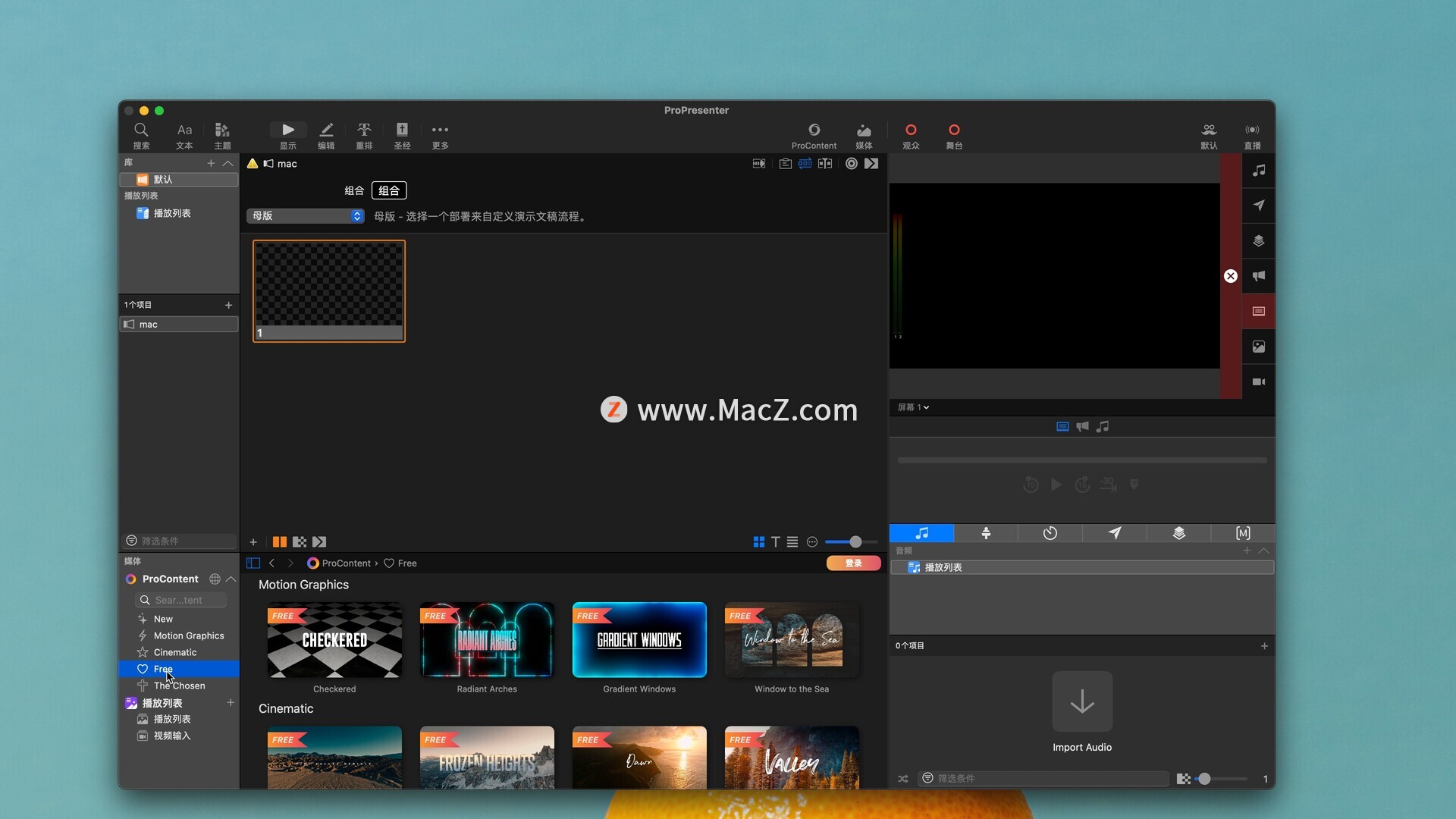Click the library filter (筛选条件) field

tap(180, 541)
